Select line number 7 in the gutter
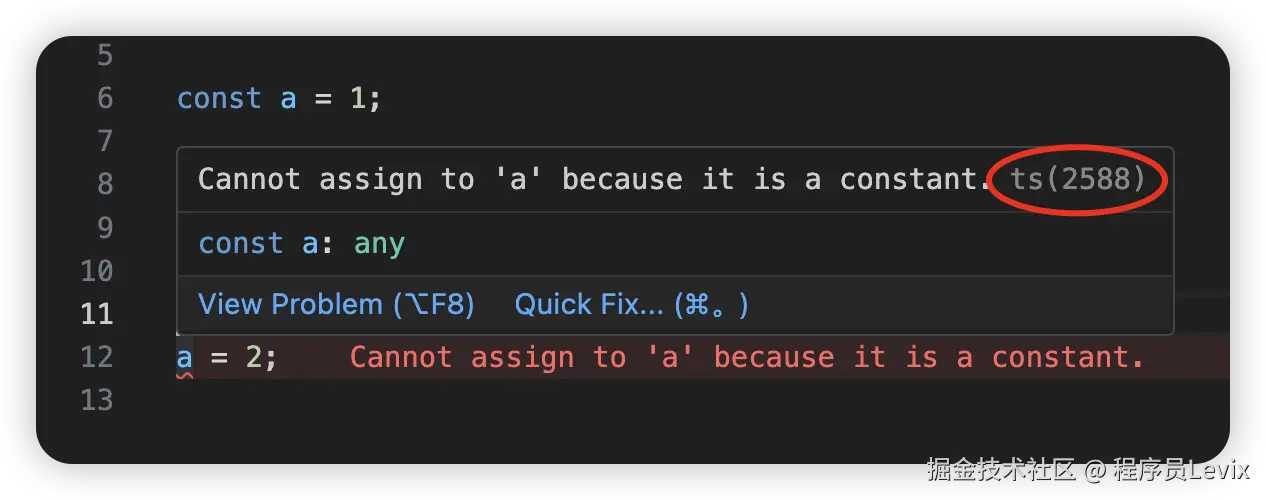Image resolution: width=1266 pixels, height=500 pixels. [104, 141]
